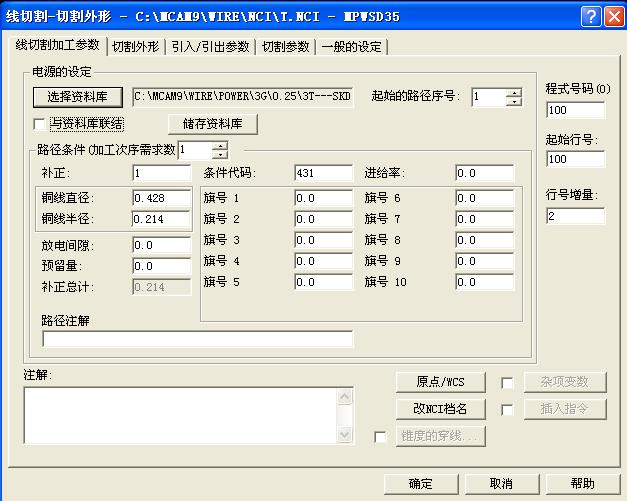Open the 切割外形 tab
Screen dimensions: 627x501
point(136,47)
